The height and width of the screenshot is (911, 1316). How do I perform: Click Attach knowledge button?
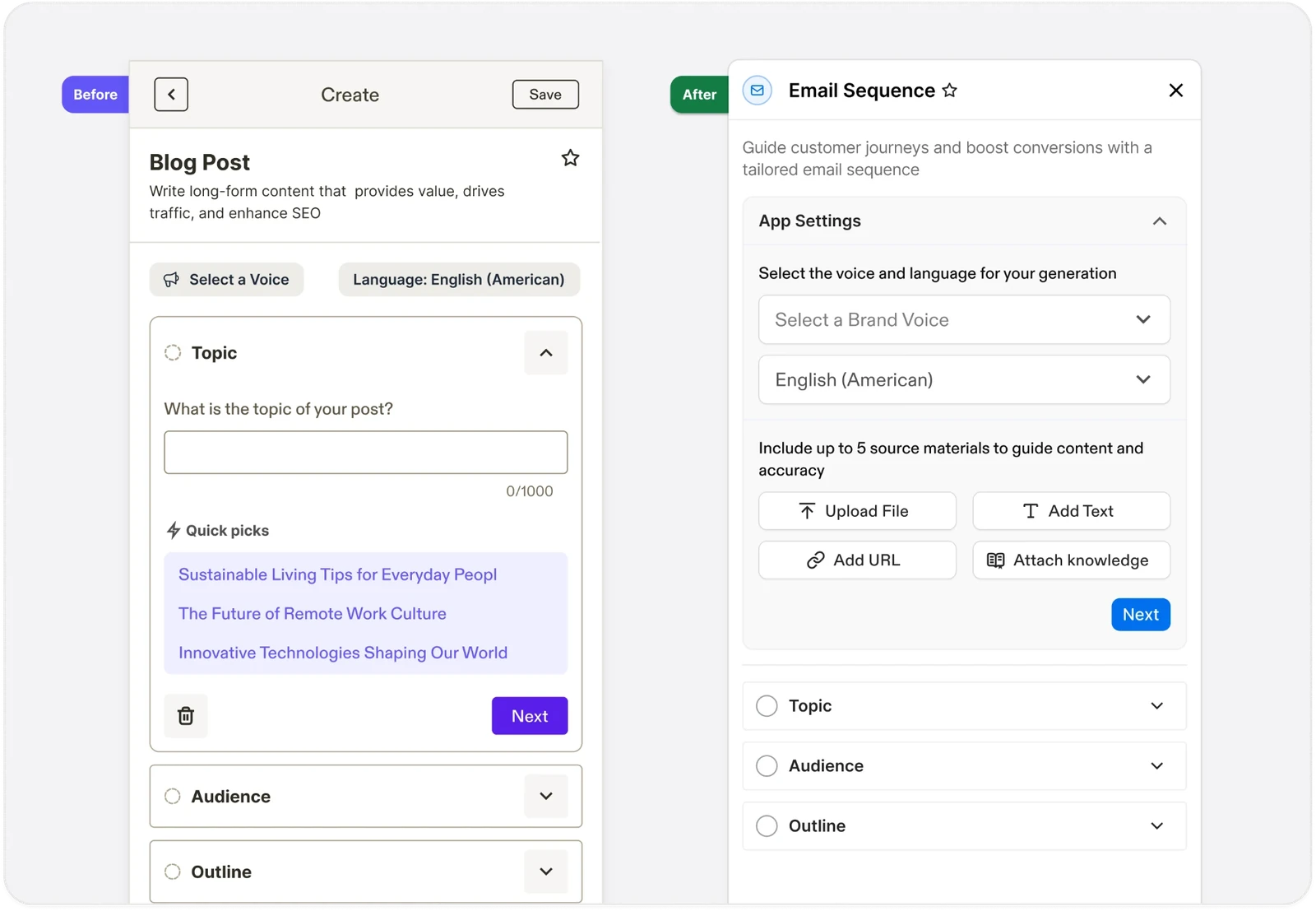[x=1071, y=560]
